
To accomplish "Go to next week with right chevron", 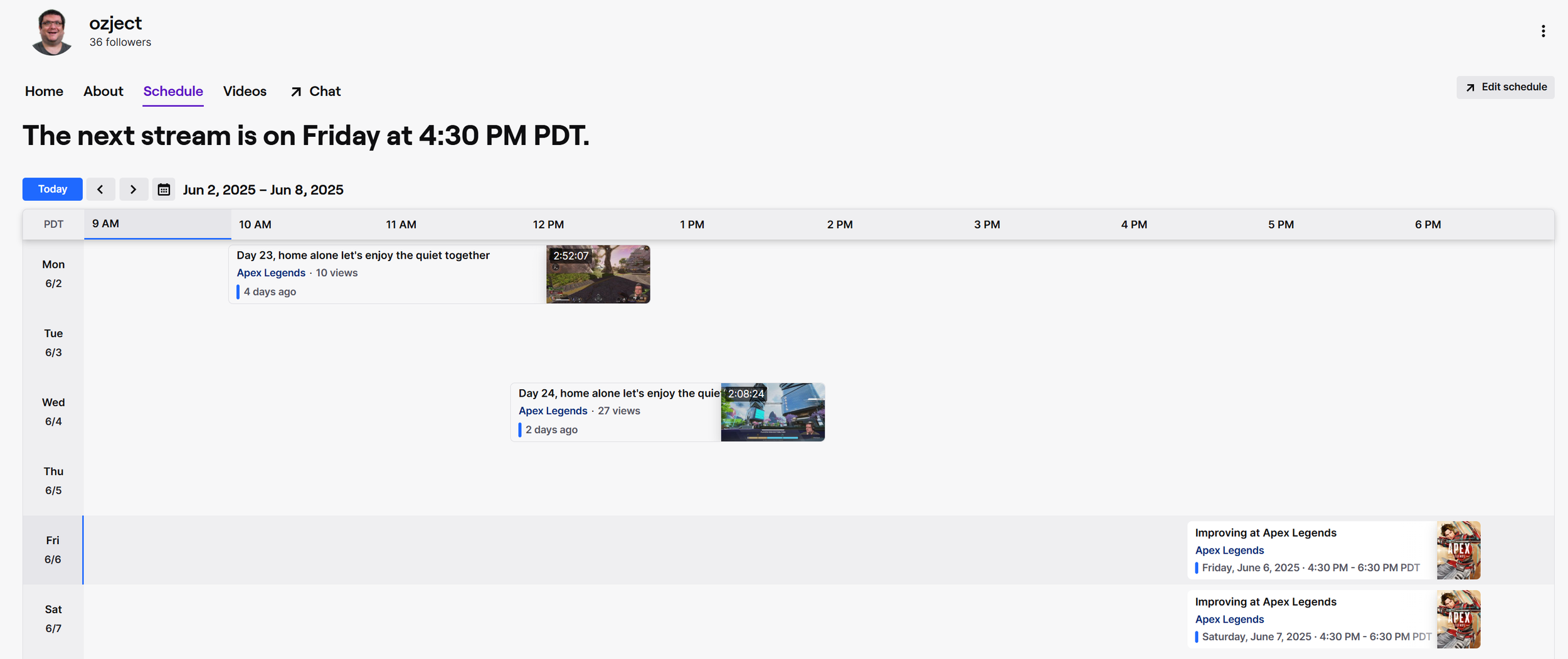I will pyautogui.click(x=134, y=189).
